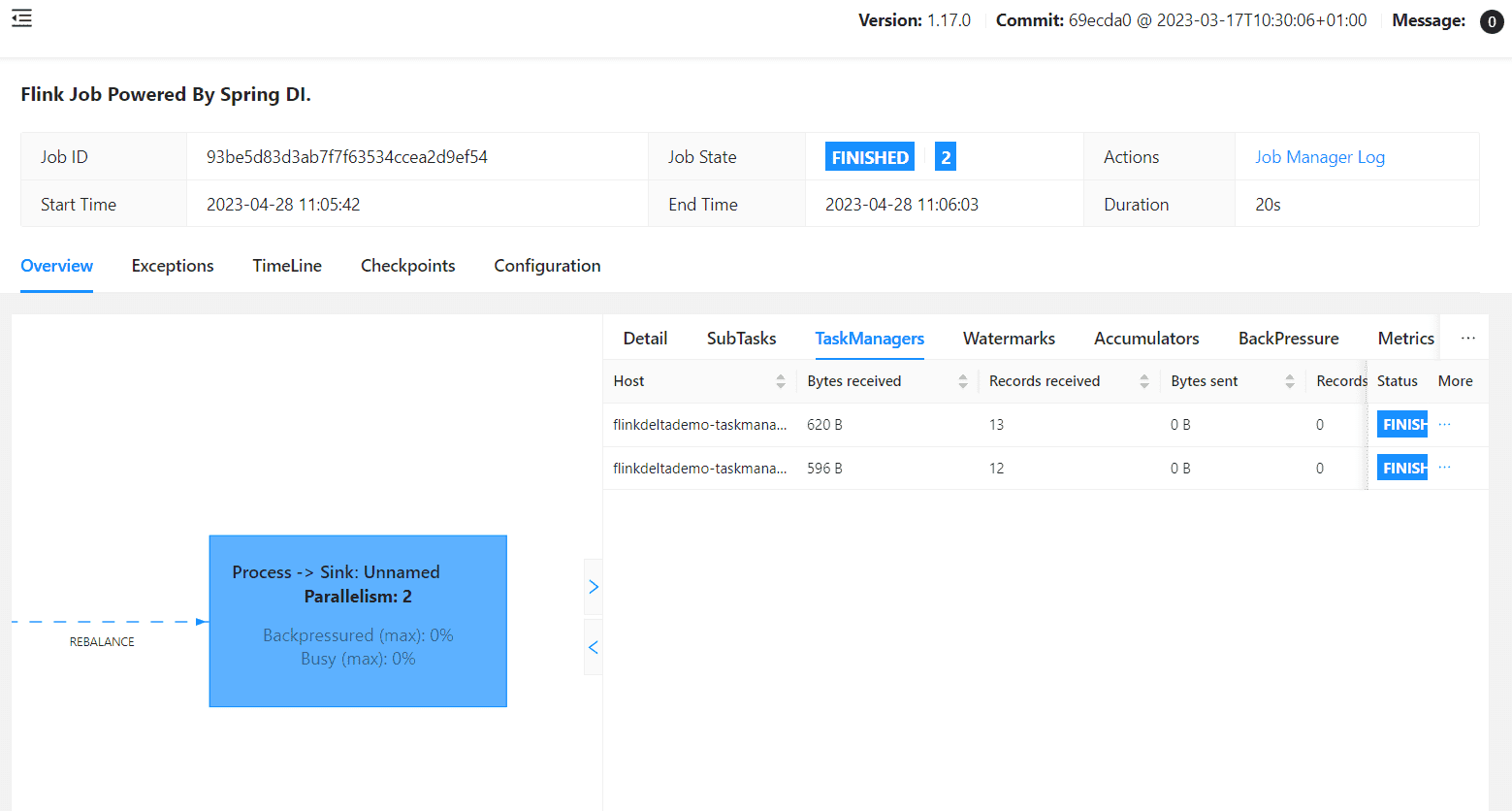Show the Accumulators sub-tab

(1147, 339)
